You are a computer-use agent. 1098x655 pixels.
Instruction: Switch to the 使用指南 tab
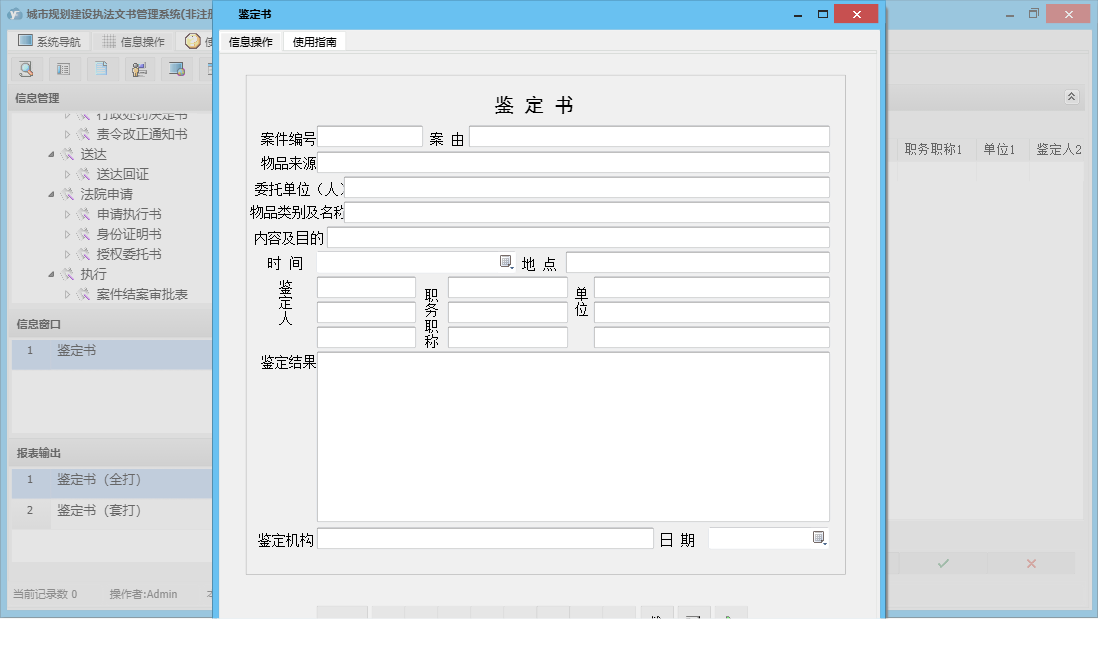click(313, 42)
